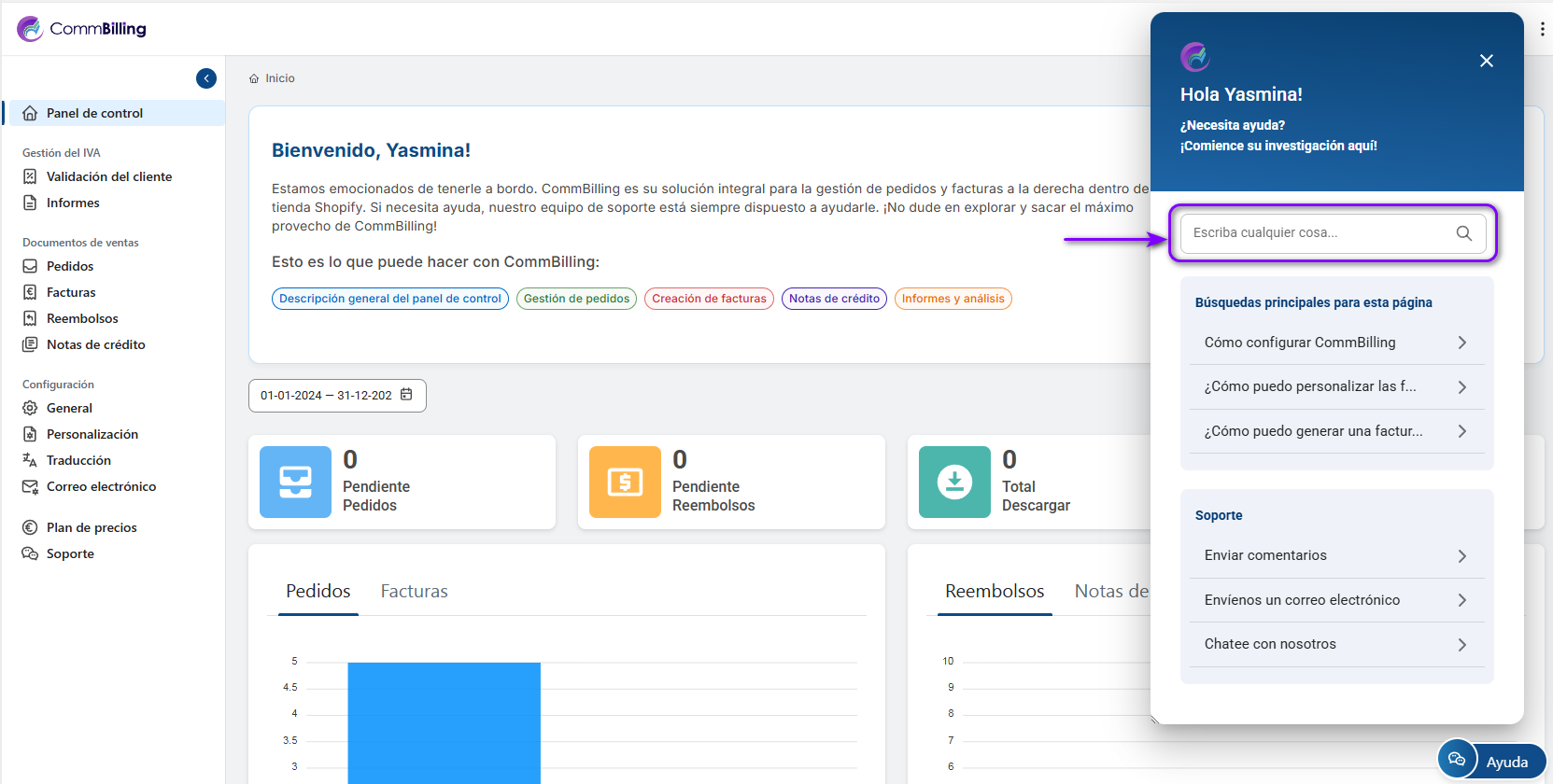Collapse the sidebar with the arrow button

click(x=206, y=78)
